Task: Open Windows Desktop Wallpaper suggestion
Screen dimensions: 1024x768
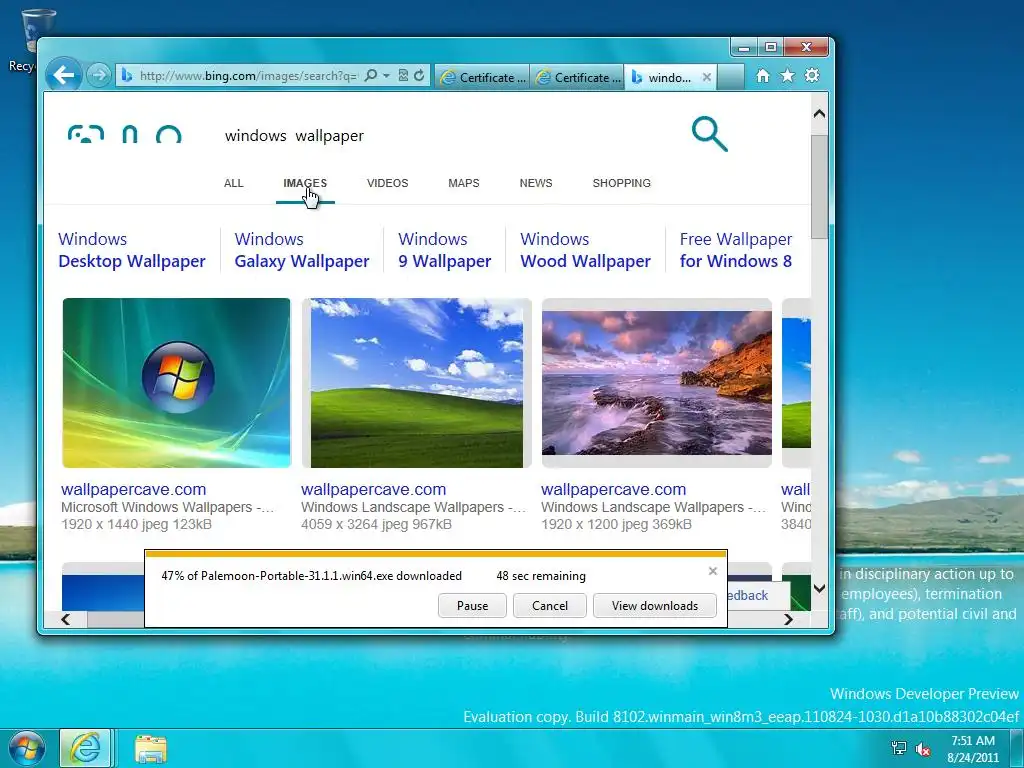Action: pyautogui.click(x=131, y=250)
